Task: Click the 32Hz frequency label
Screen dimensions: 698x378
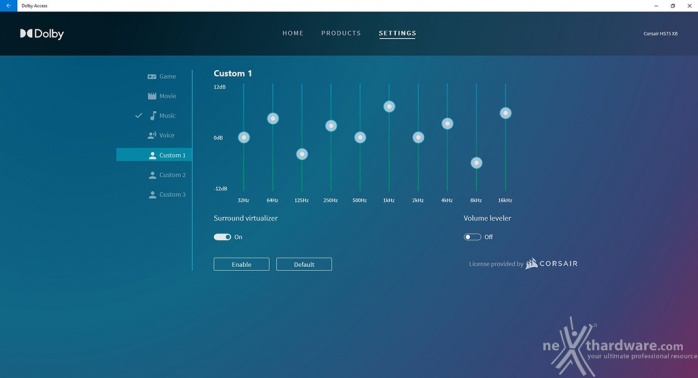Action: [x=243, y=200]
